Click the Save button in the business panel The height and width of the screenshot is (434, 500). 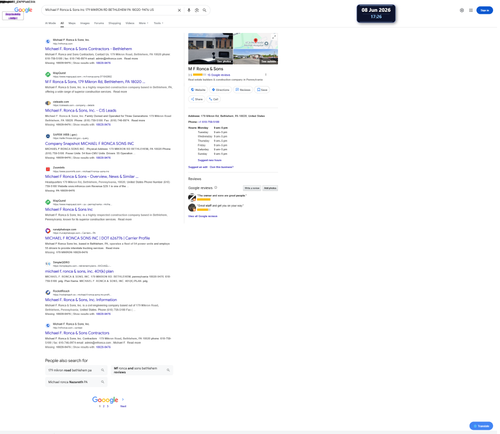262,90
